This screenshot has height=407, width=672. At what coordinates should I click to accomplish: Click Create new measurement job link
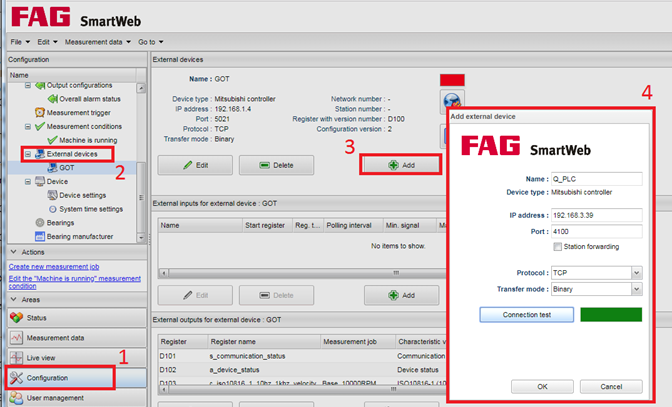tap(54, 266)
